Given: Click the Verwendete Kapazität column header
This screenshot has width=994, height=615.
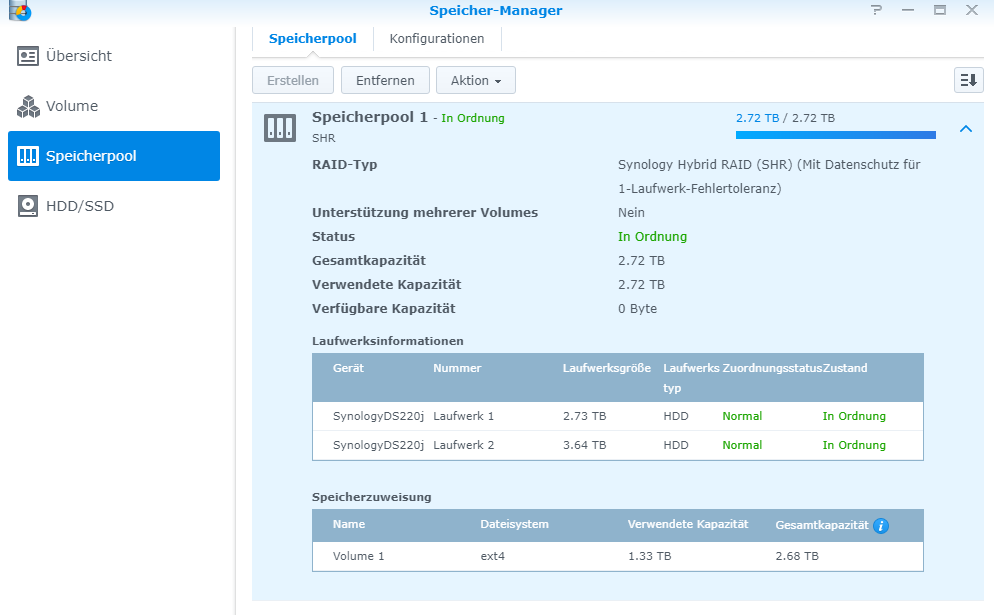Looking at the screenshot, I should (x=688, y=525).
